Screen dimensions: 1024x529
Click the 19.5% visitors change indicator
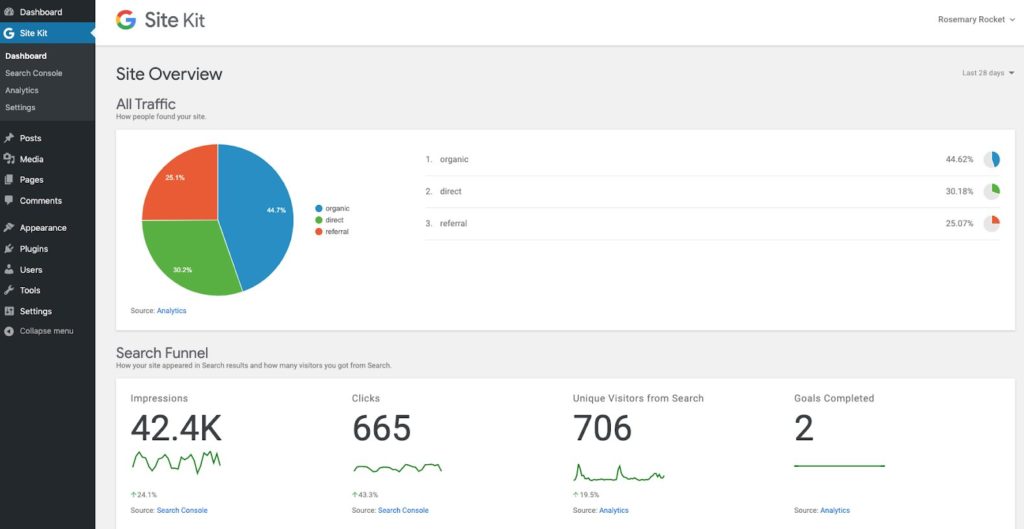586,495
